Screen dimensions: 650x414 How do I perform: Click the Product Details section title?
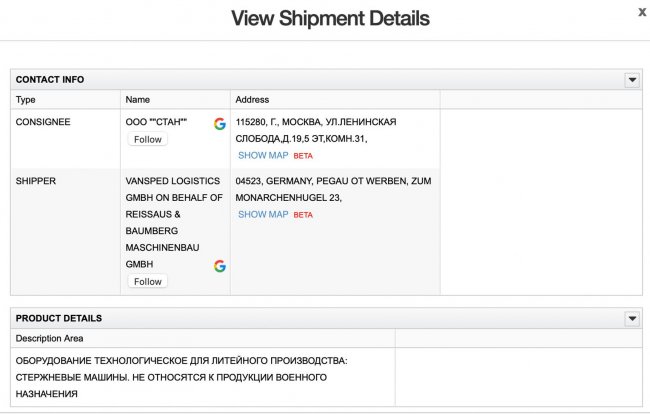click(59, 318)
